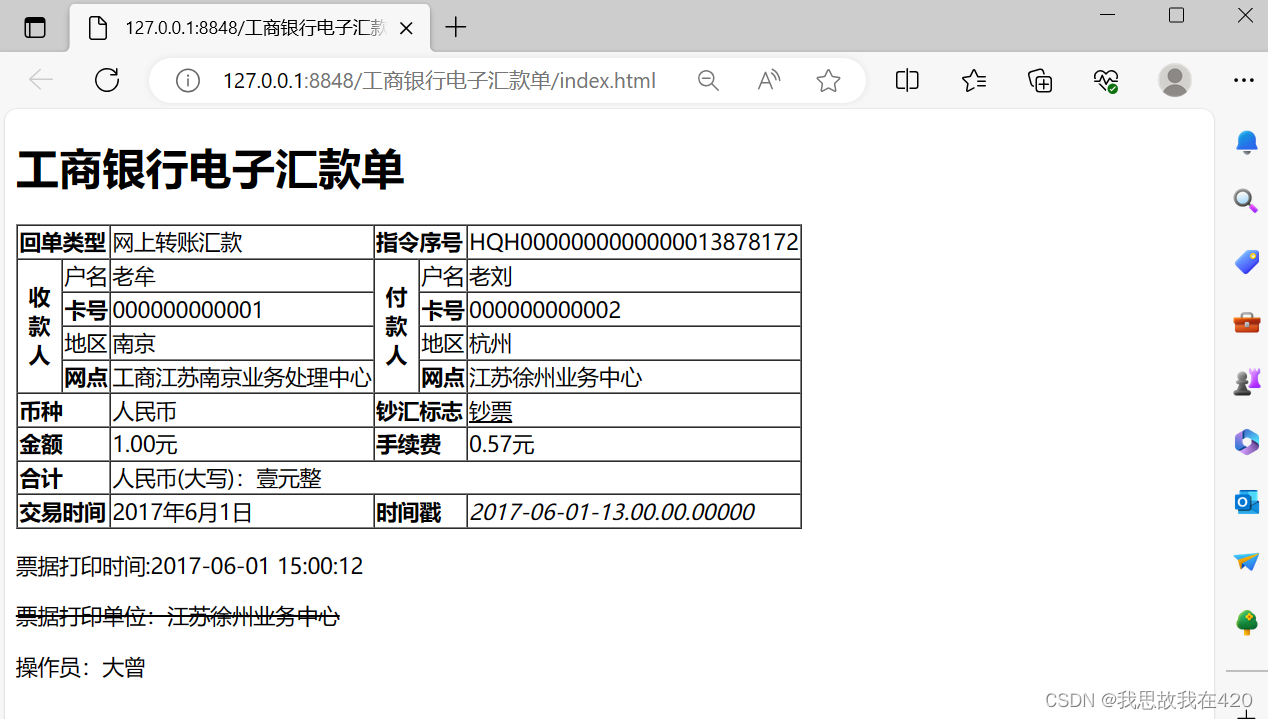Open a new browser tab
This screenshot has width=1268, height=719.
[x=455, y=27]
